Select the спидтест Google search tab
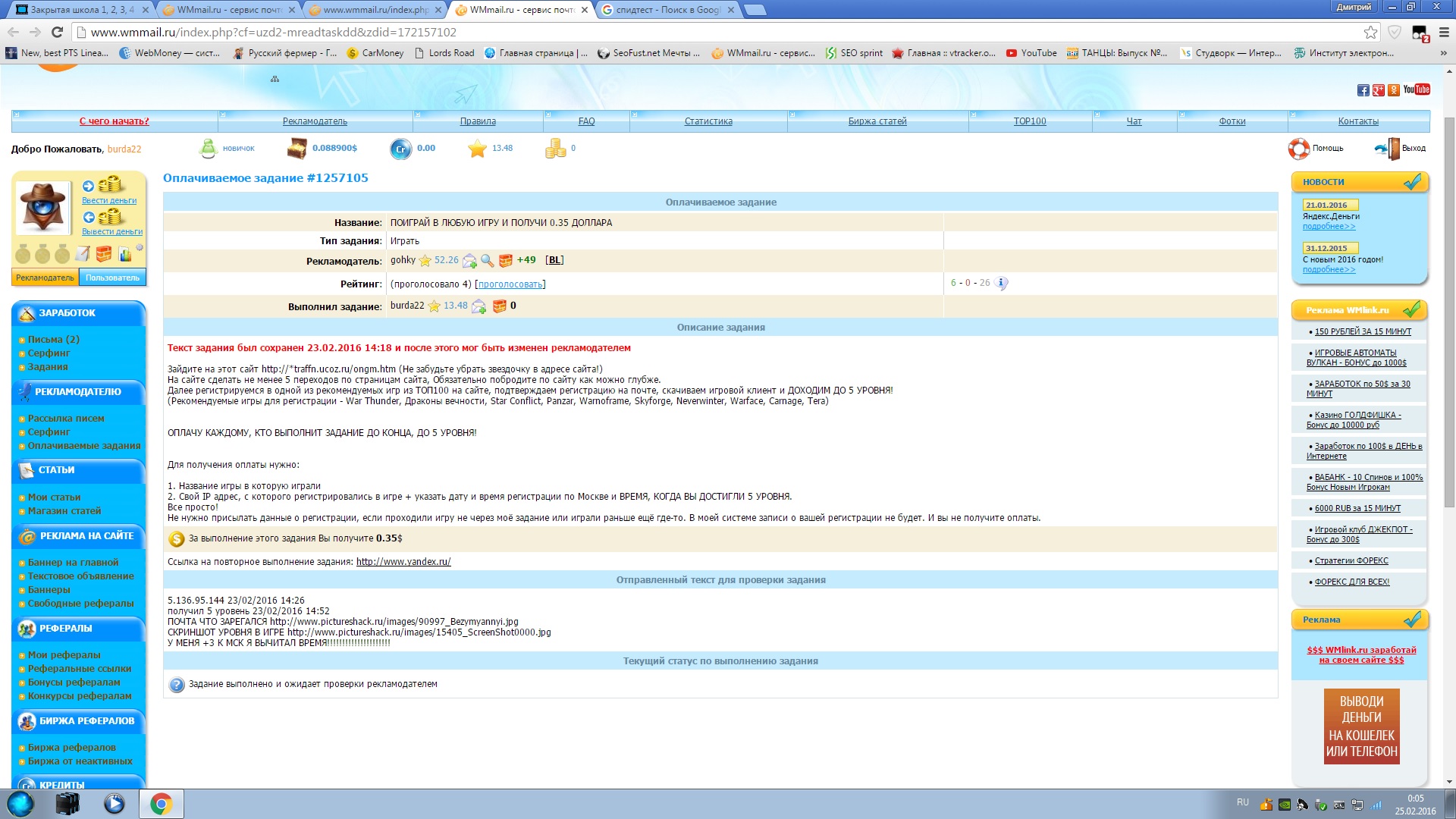The image size is (1456, 819). 666,10
